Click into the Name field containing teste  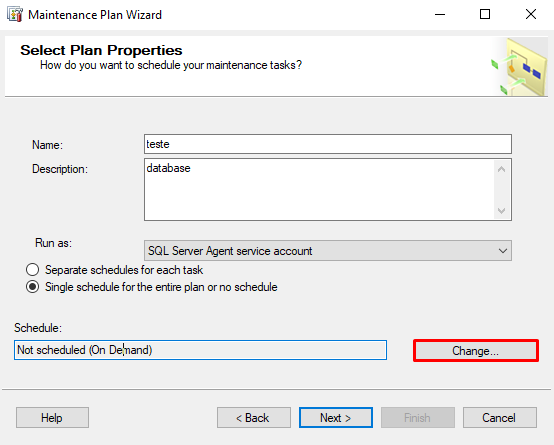click(328, 144)
